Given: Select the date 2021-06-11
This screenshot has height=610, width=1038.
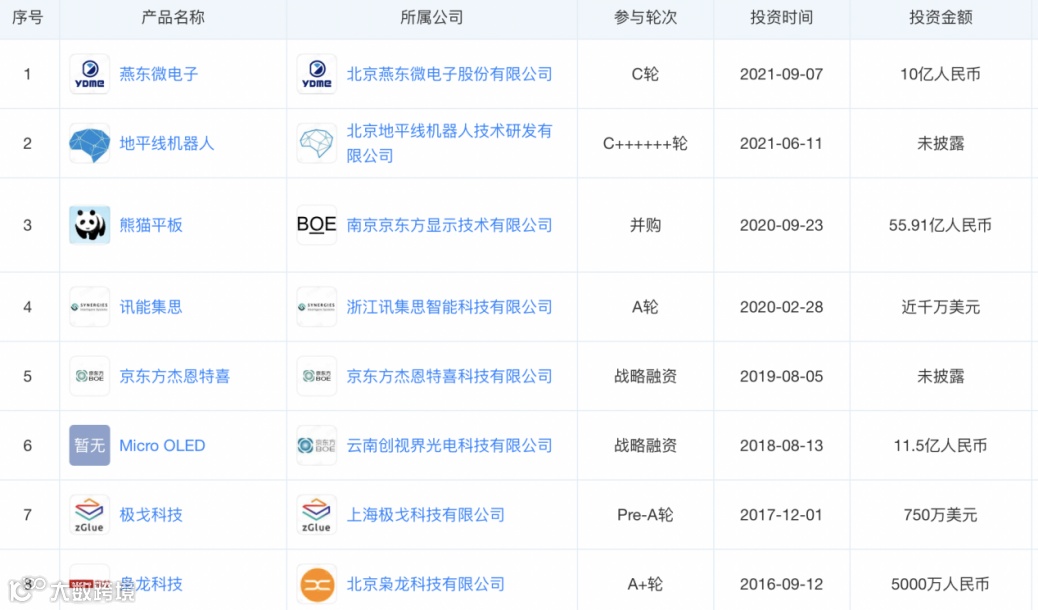Looking at the screenshot, I should click(782, 143).
